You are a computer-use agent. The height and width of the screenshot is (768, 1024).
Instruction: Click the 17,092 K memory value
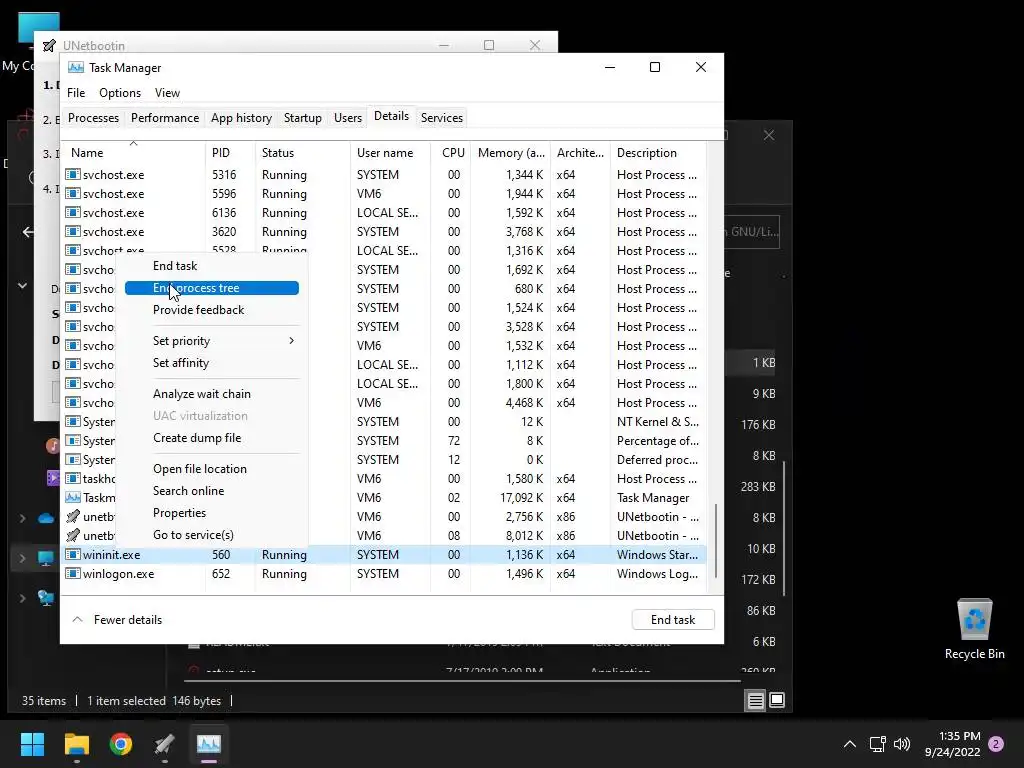pos(521,498)
